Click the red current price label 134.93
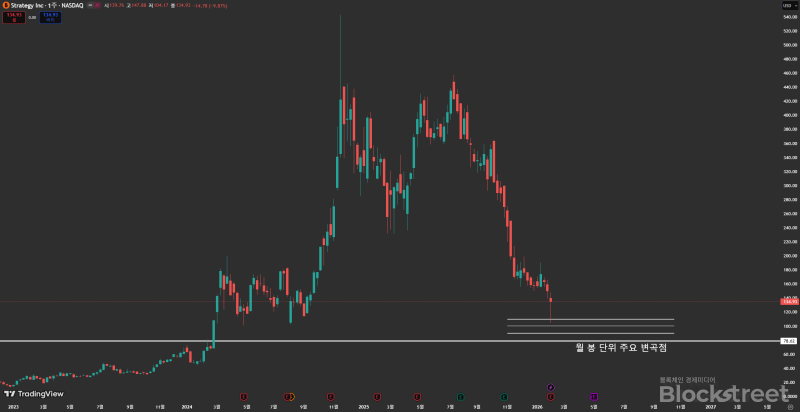 tap(786, 301)
